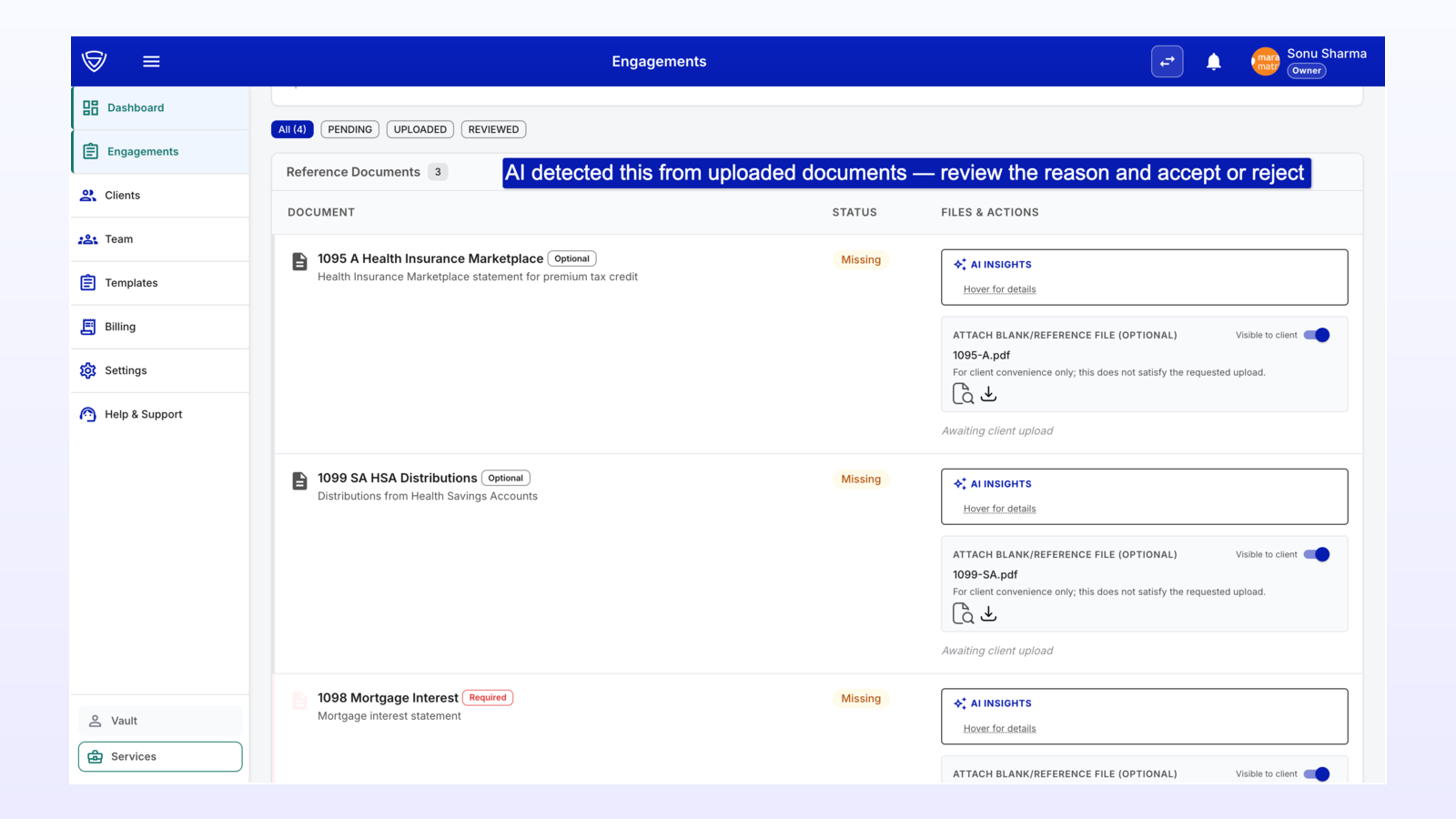Filter by REVIEWED documents
This screenshot has height=819, width=1456.
(493, 129)
